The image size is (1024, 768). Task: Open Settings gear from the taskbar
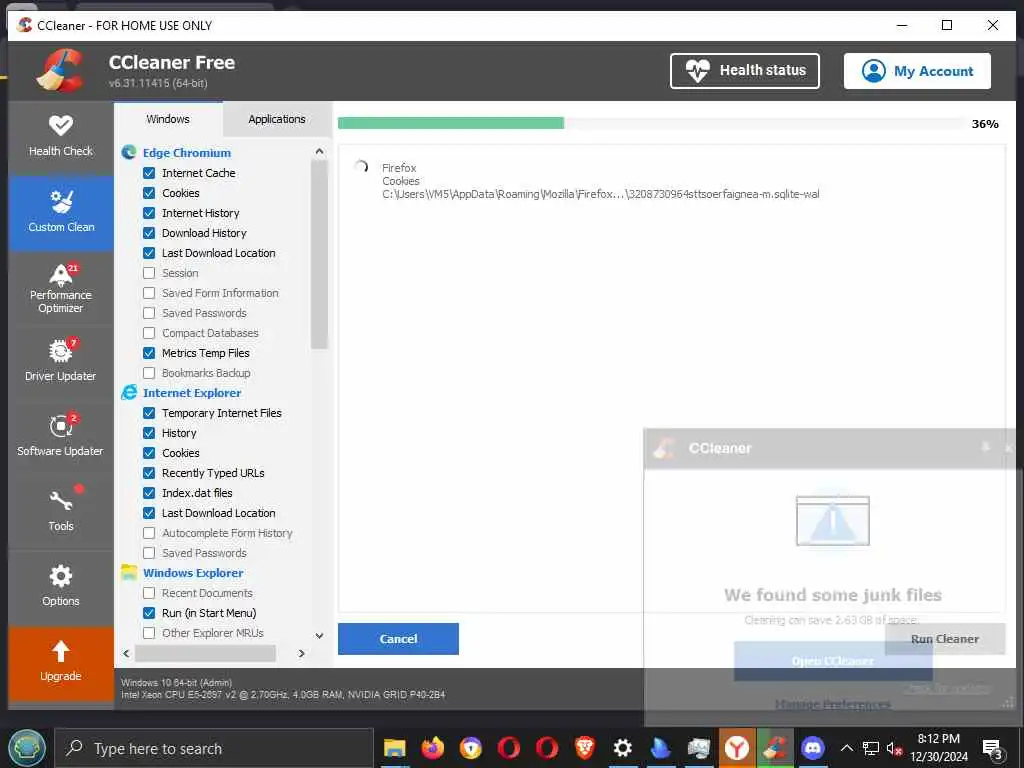622,748
